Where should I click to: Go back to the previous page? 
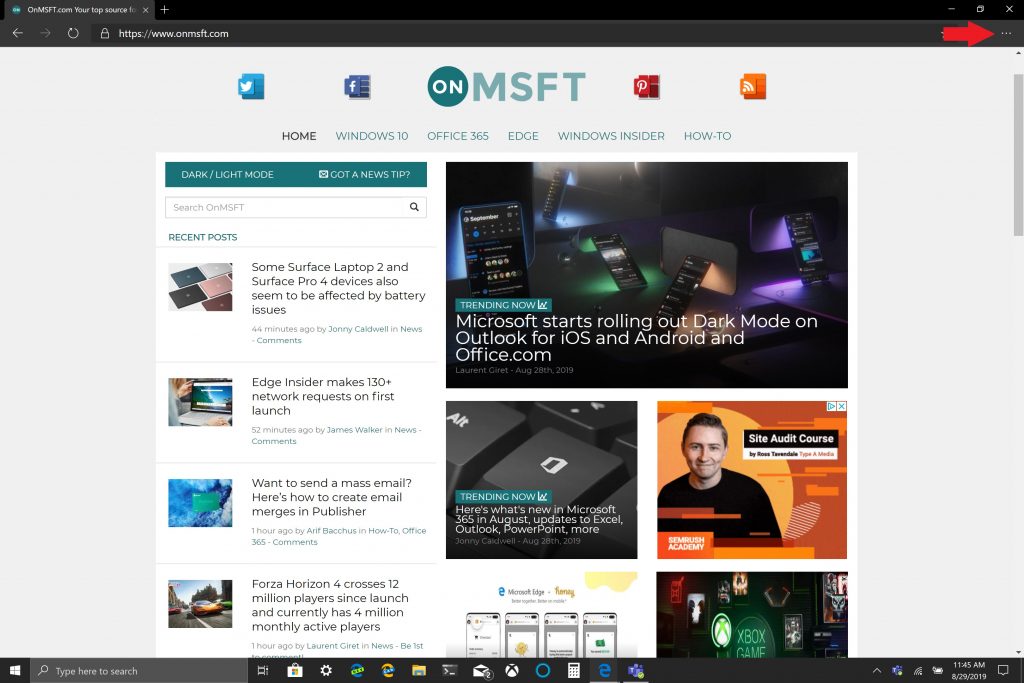(18, 33)
